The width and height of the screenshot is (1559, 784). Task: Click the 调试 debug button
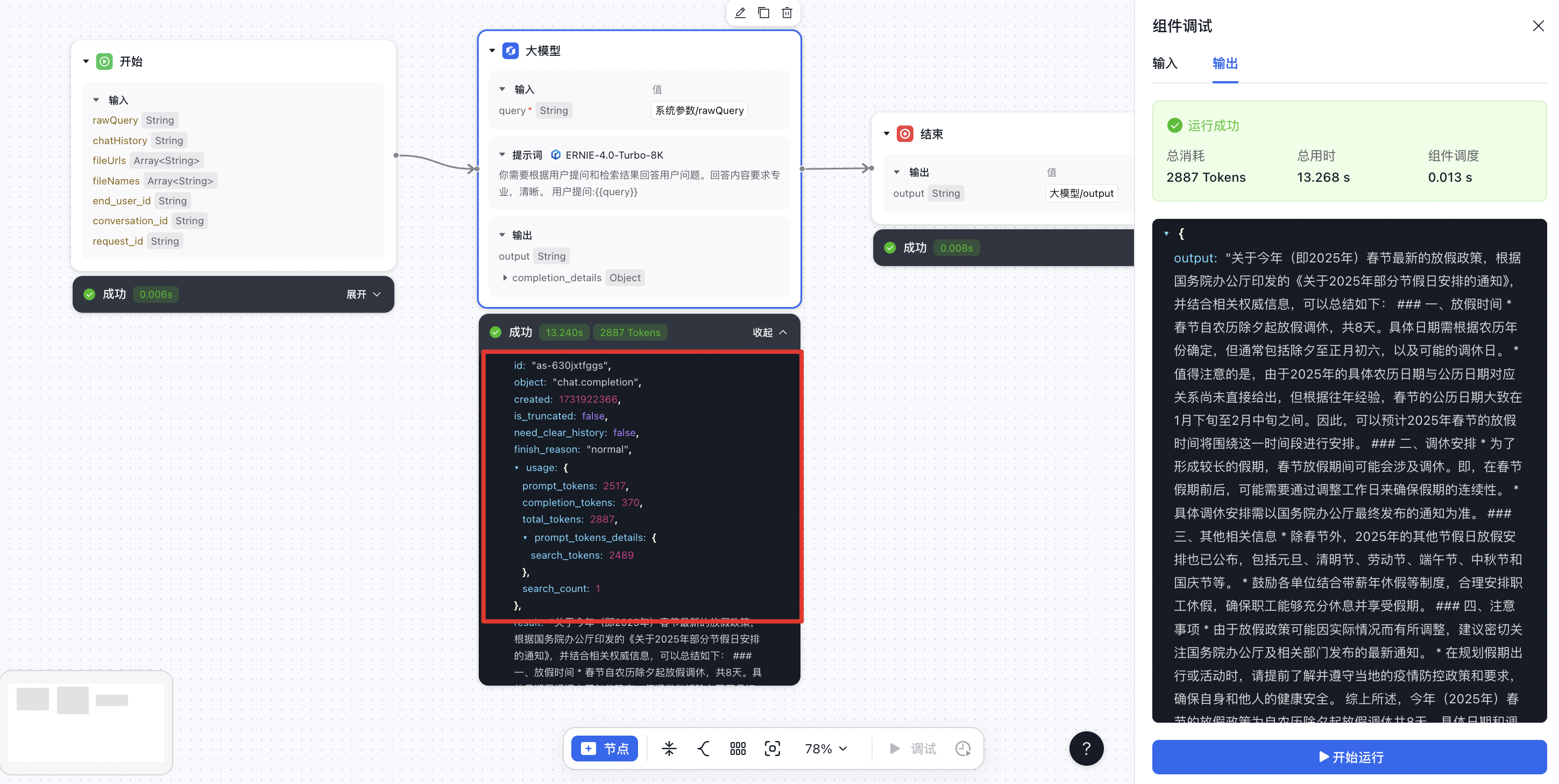coord(912,749)
